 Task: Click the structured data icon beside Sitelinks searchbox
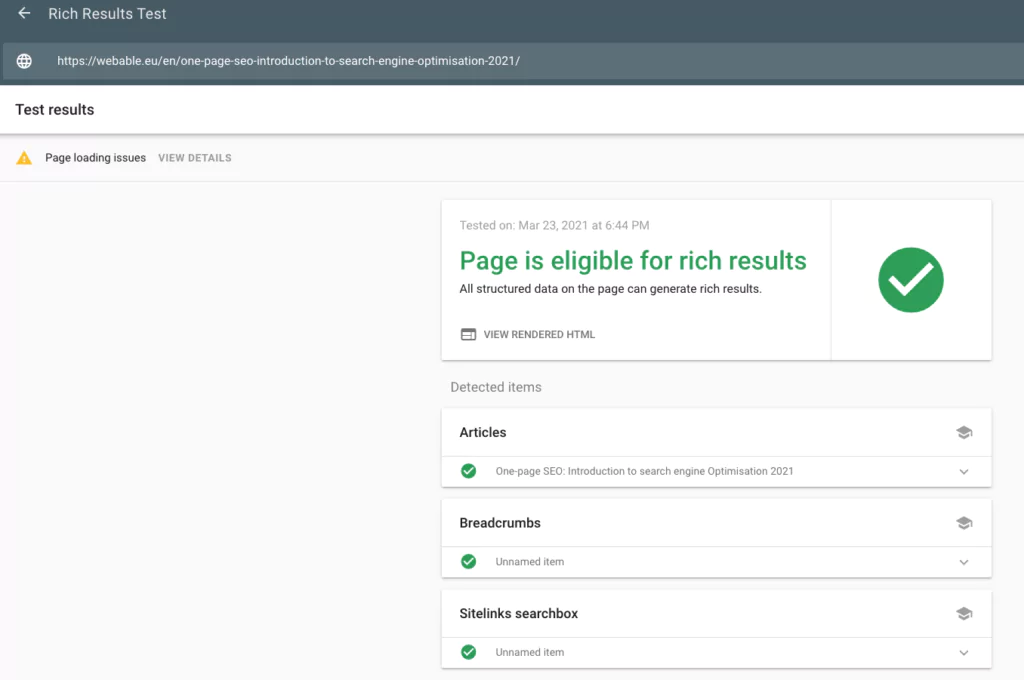pyautogui.click(x=964, y=613)
